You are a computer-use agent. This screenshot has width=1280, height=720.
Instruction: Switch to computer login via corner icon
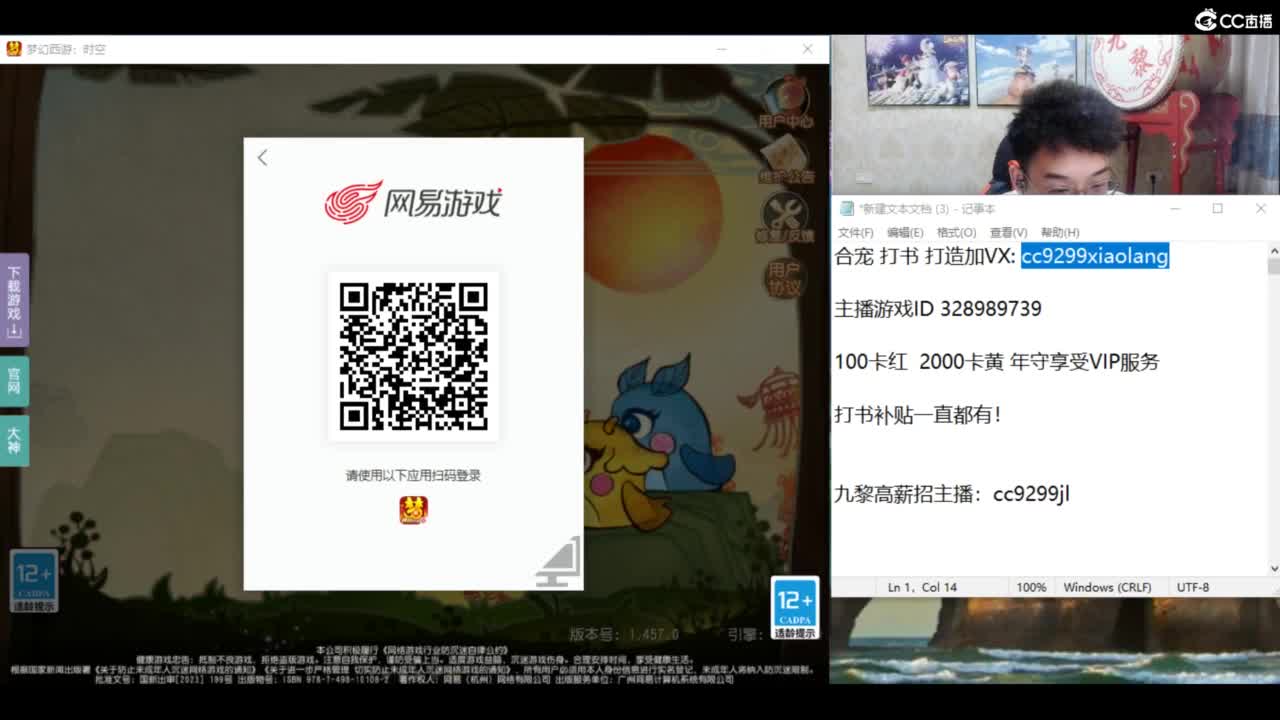click(559, 563)
